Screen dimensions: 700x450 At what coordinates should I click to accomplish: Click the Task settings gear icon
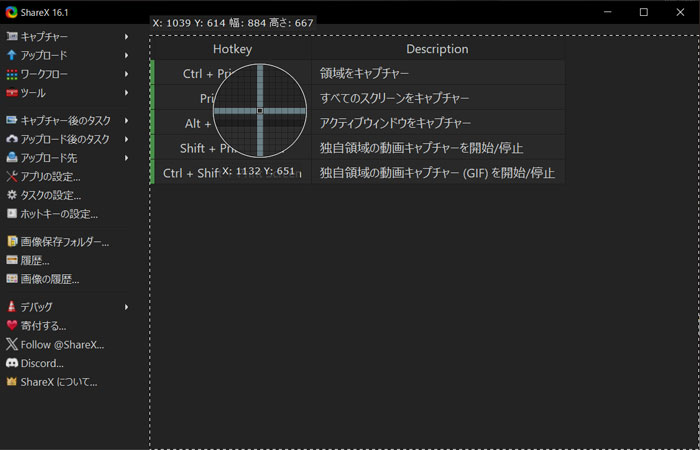(x=12, y=195)
